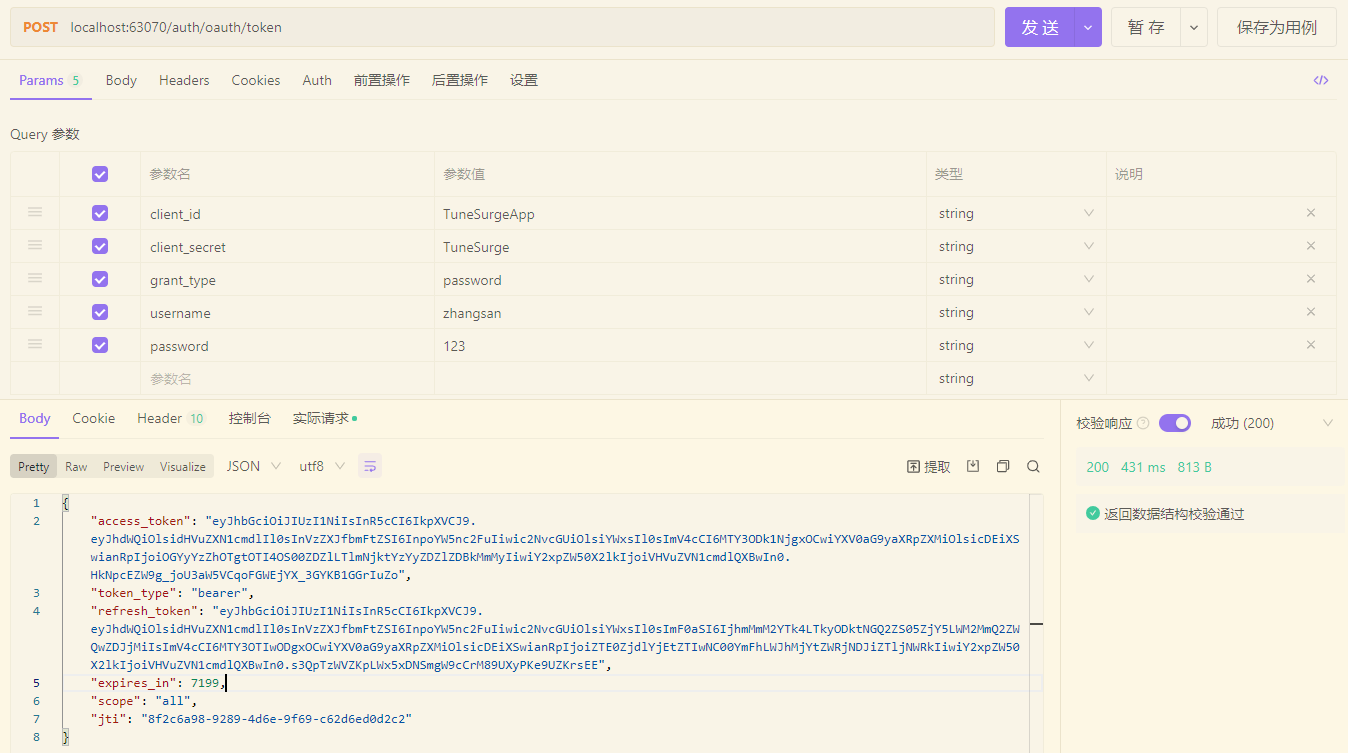
Task: Click the 提取 extract button
Action: coord(929,467)
